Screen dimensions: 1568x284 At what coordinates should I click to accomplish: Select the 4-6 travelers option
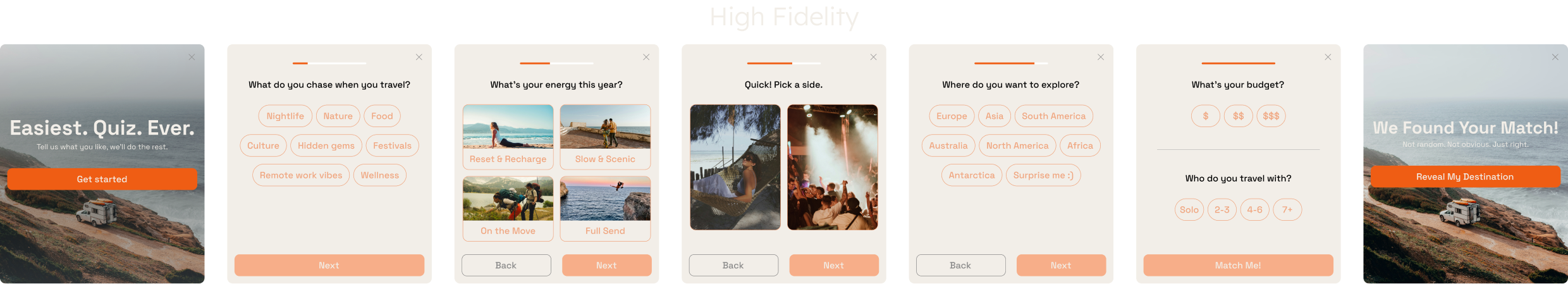tap(1254, 209)
